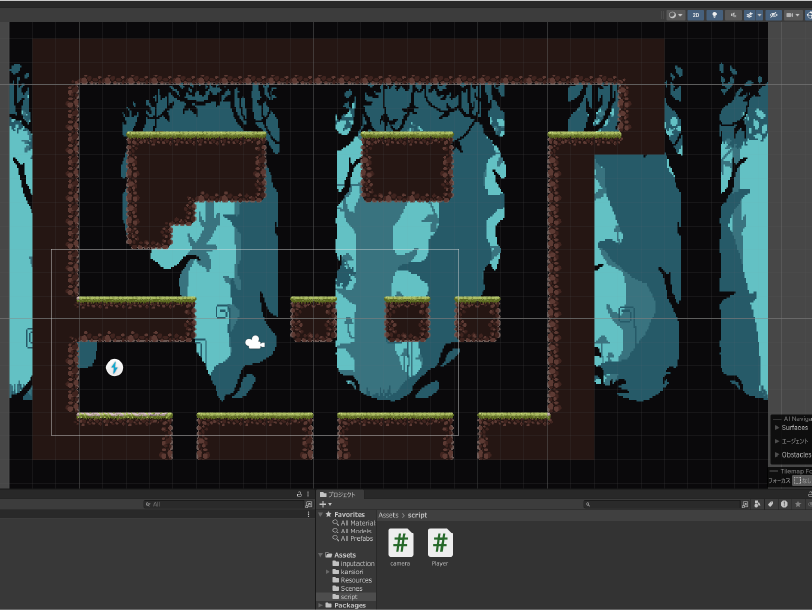Select All Prefabs under Favorites
812x610 pixels.
[x=357, y=538]
